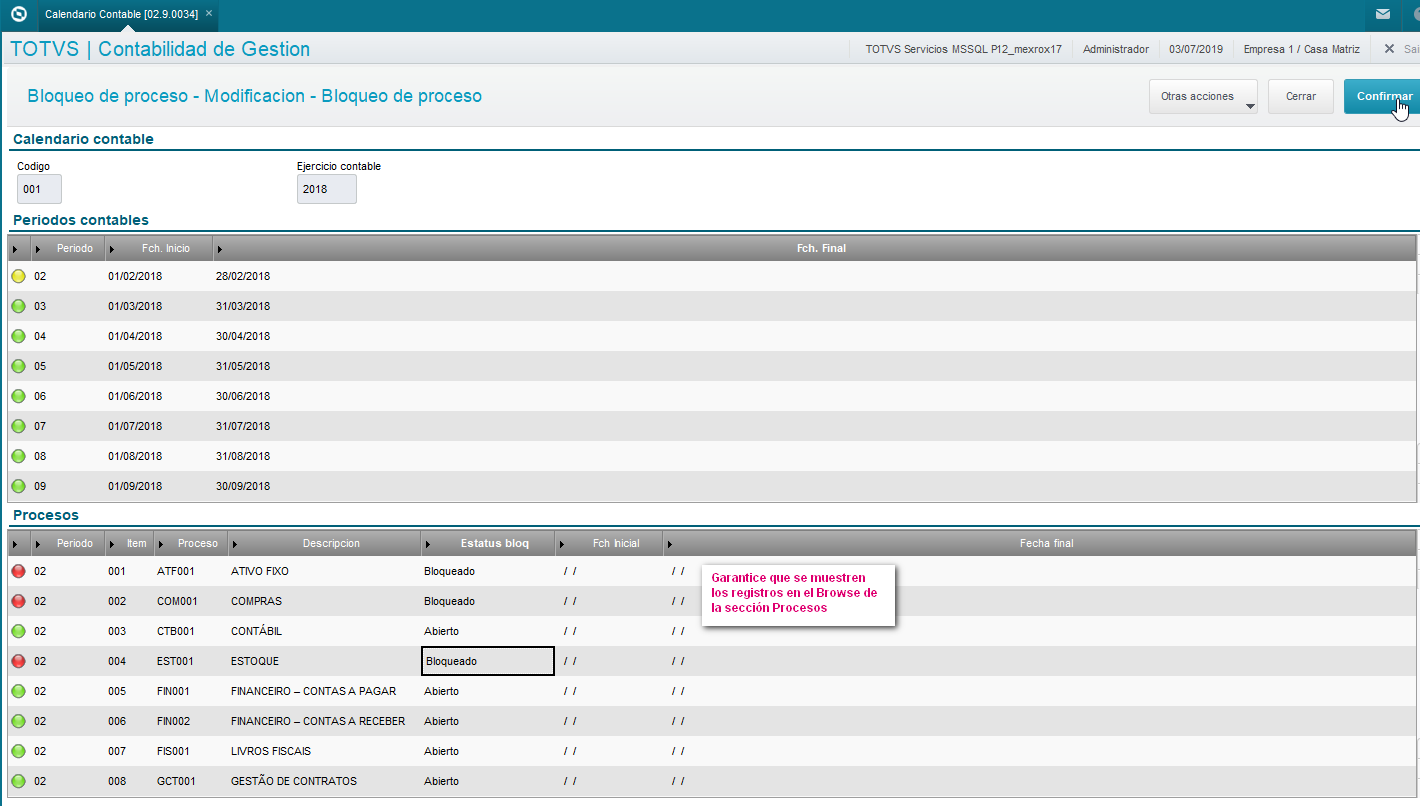This screenshot has height=806, width=1420.
Task: Click yellow status icon of period 02
Action: click(18, 276)
